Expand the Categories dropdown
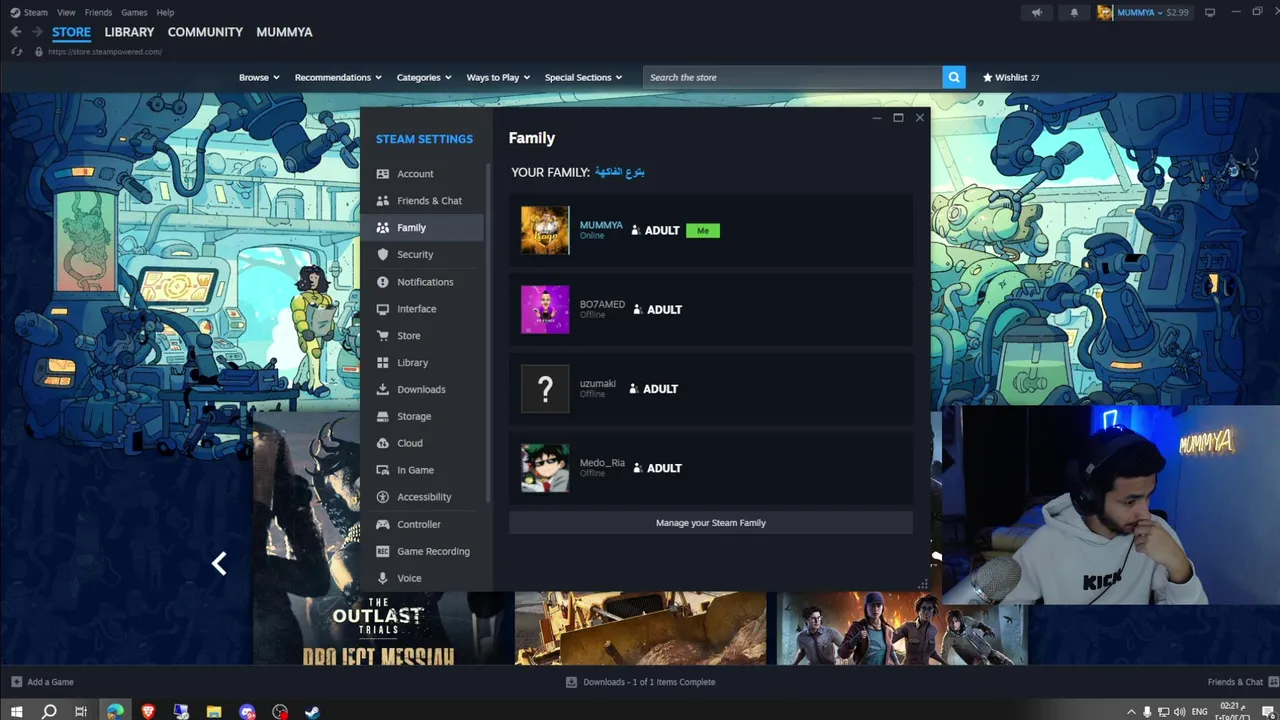1280x720 pixels. click(x=424, y=77)
